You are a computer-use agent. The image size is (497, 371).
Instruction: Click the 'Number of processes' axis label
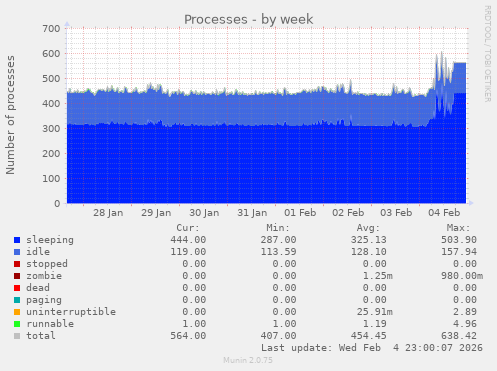point(11,115)
